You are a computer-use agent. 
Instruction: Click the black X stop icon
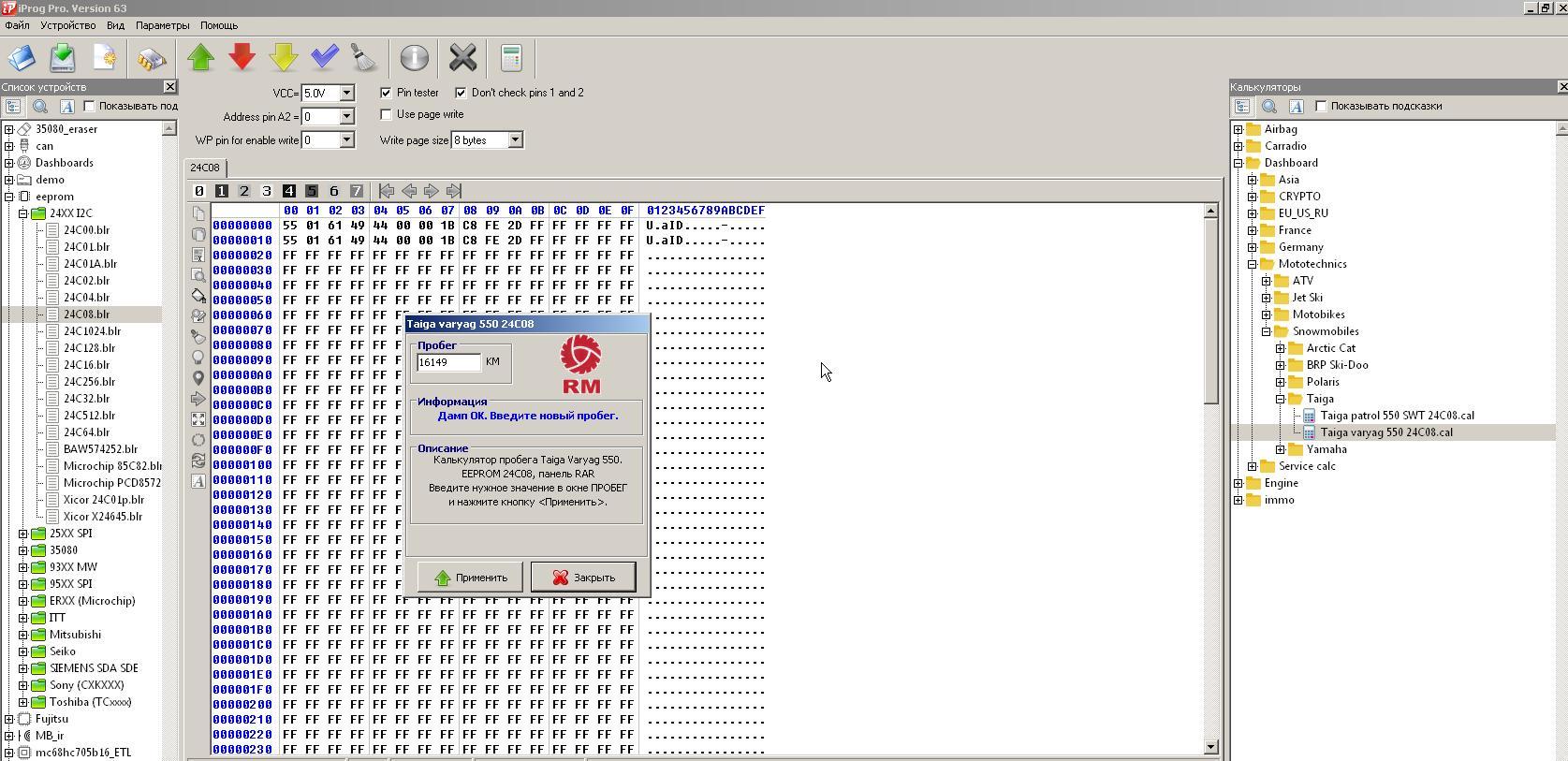[x=462, y=58]
